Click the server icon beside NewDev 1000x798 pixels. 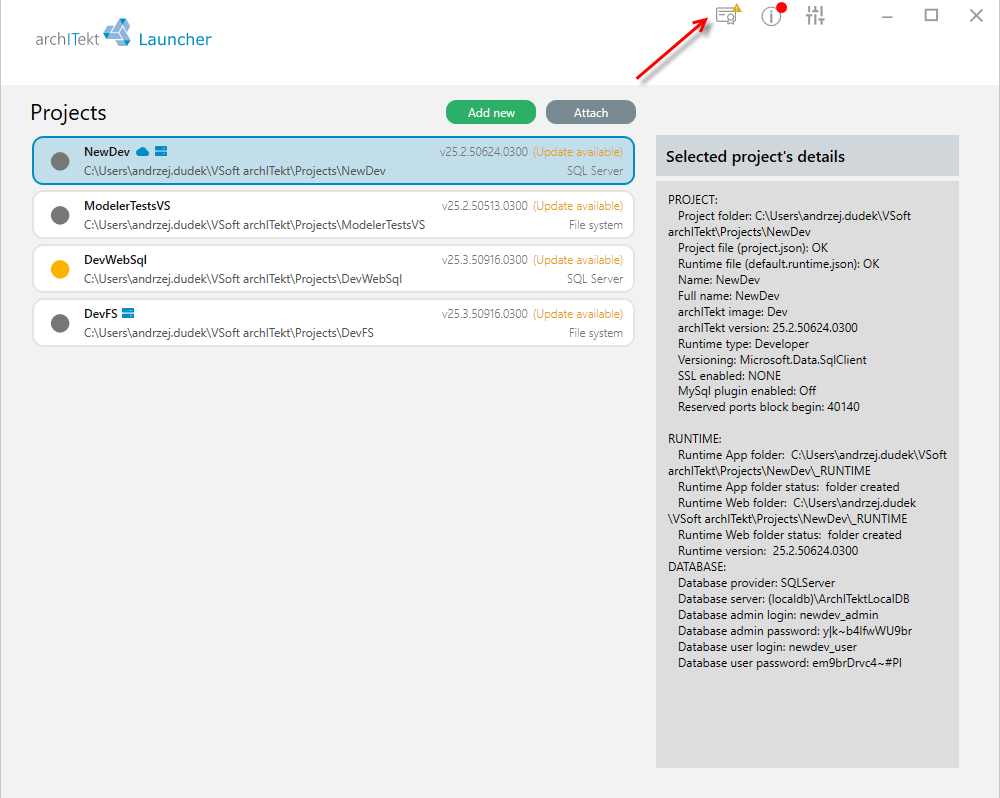coord(161,151)
